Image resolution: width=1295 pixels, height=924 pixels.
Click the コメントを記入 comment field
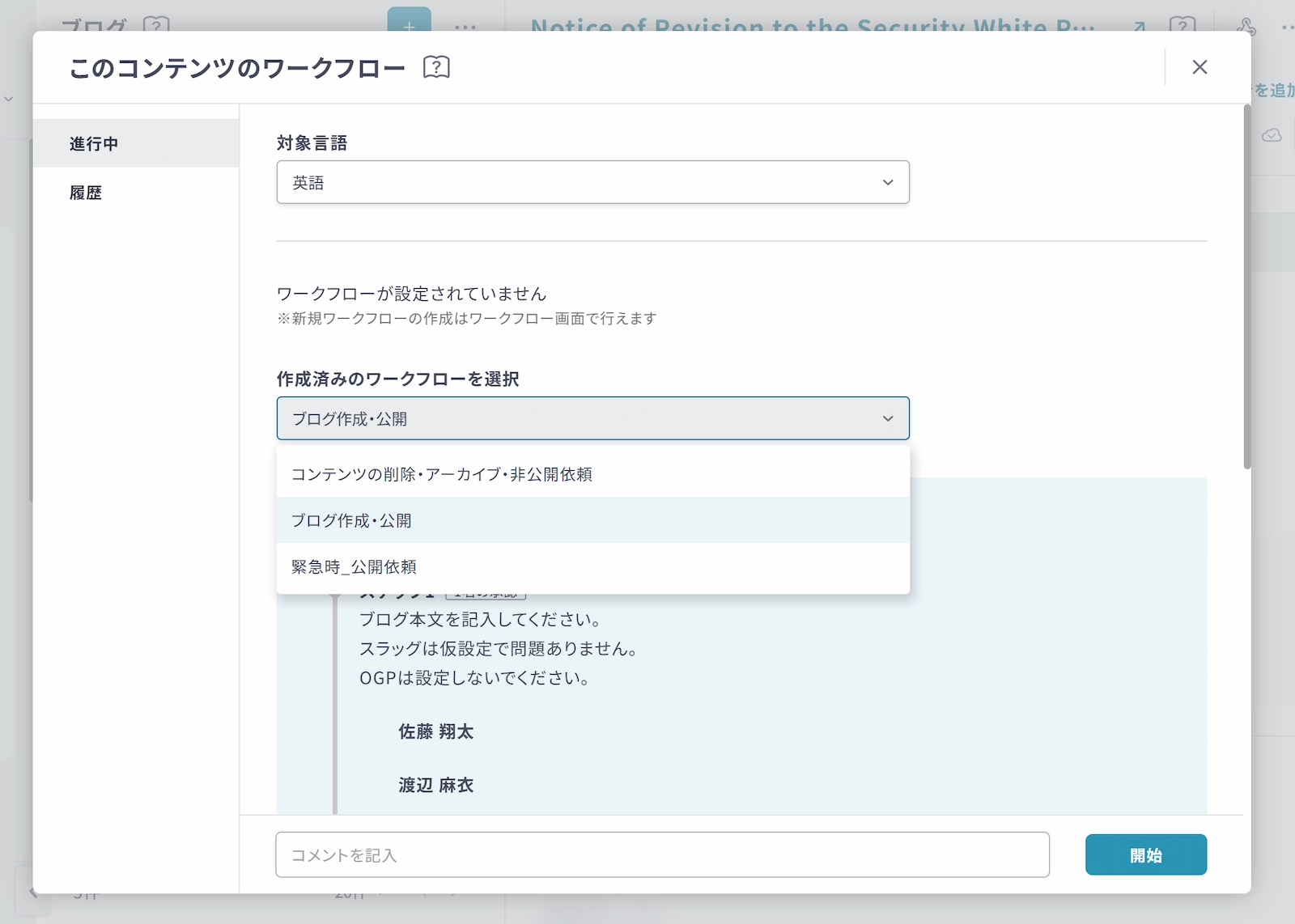click(662, 855)
